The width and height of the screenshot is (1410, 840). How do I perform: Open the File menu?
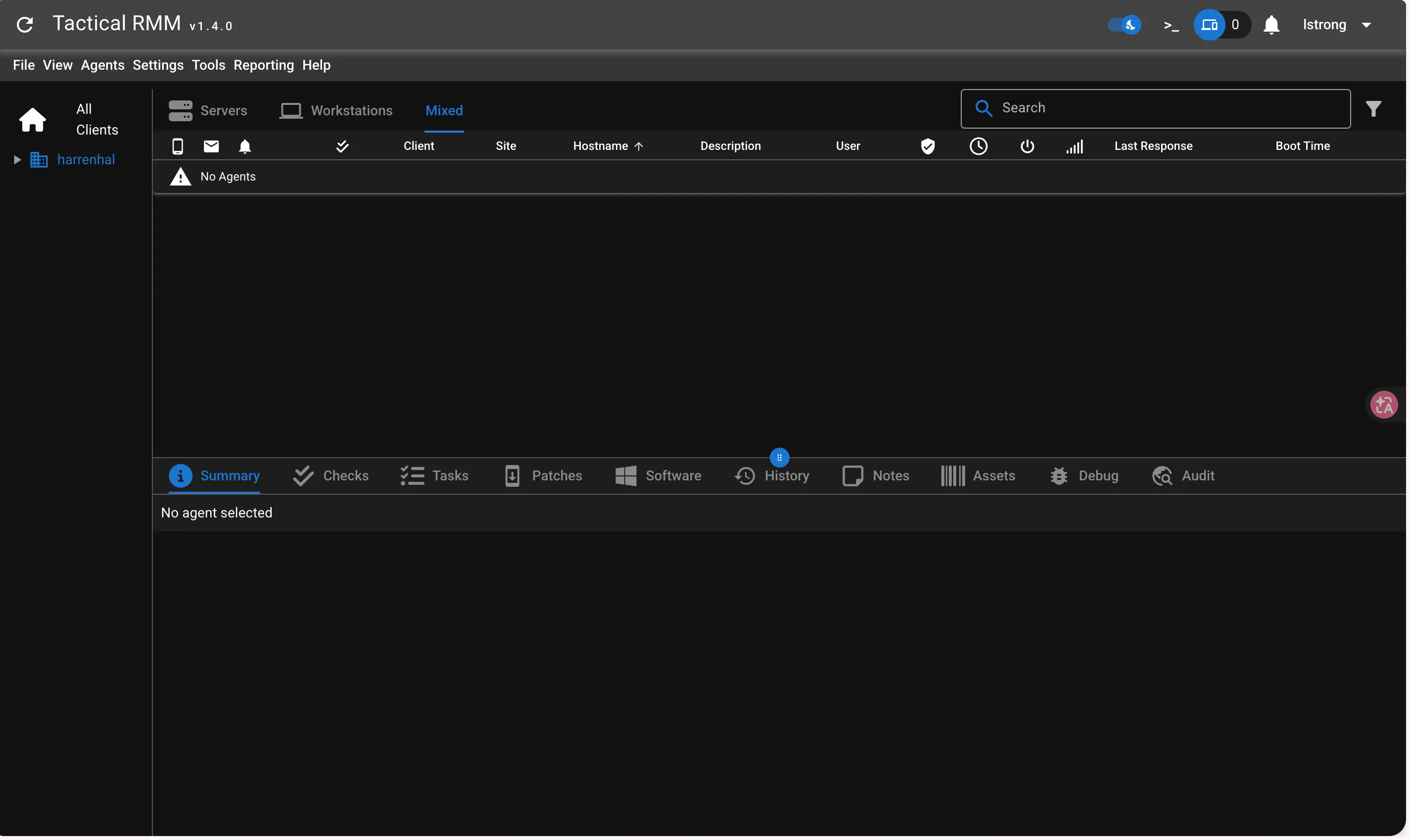24,65
